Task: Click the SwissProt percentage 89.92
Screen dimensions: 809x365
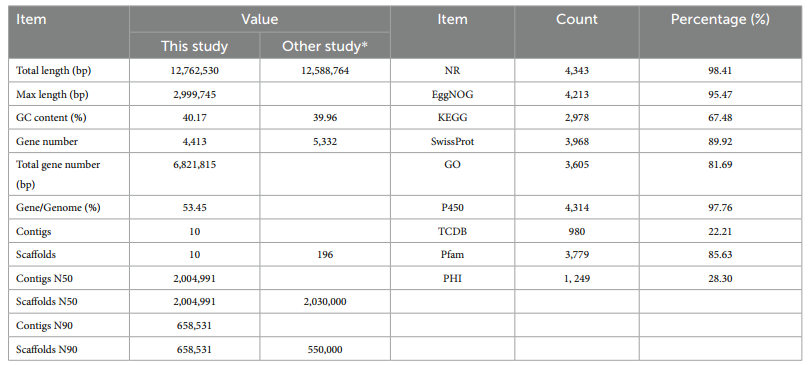Action: pos(720,141)
